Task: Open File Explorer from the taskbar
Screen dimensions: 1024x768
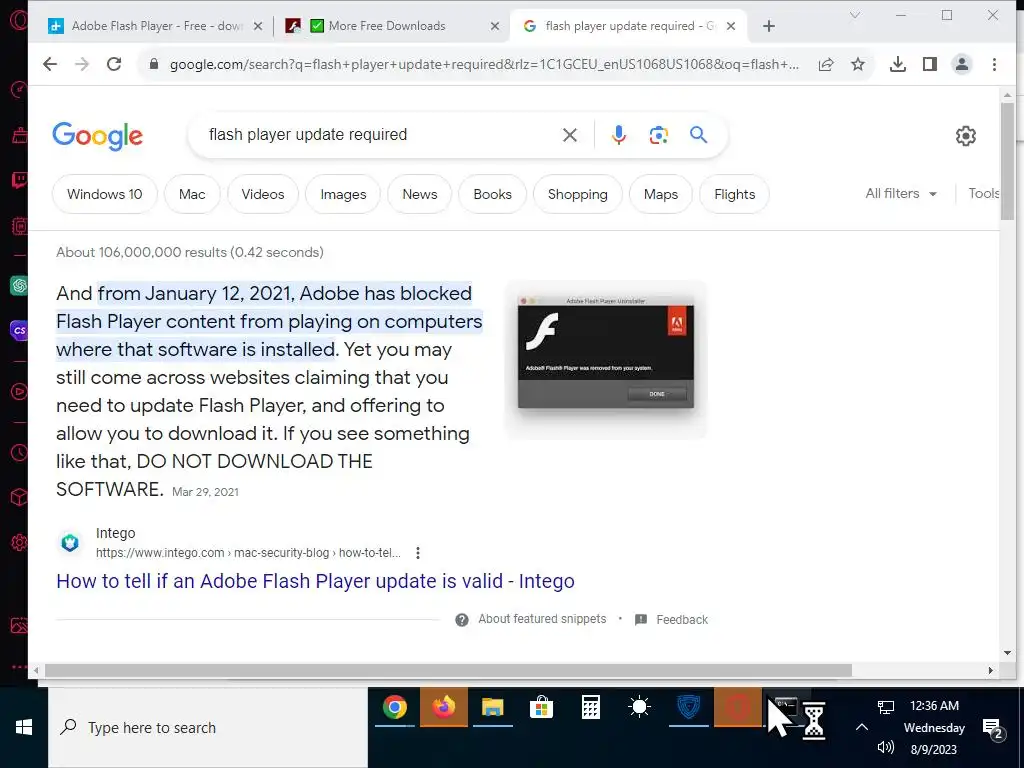Action: [x=493, y=707]
